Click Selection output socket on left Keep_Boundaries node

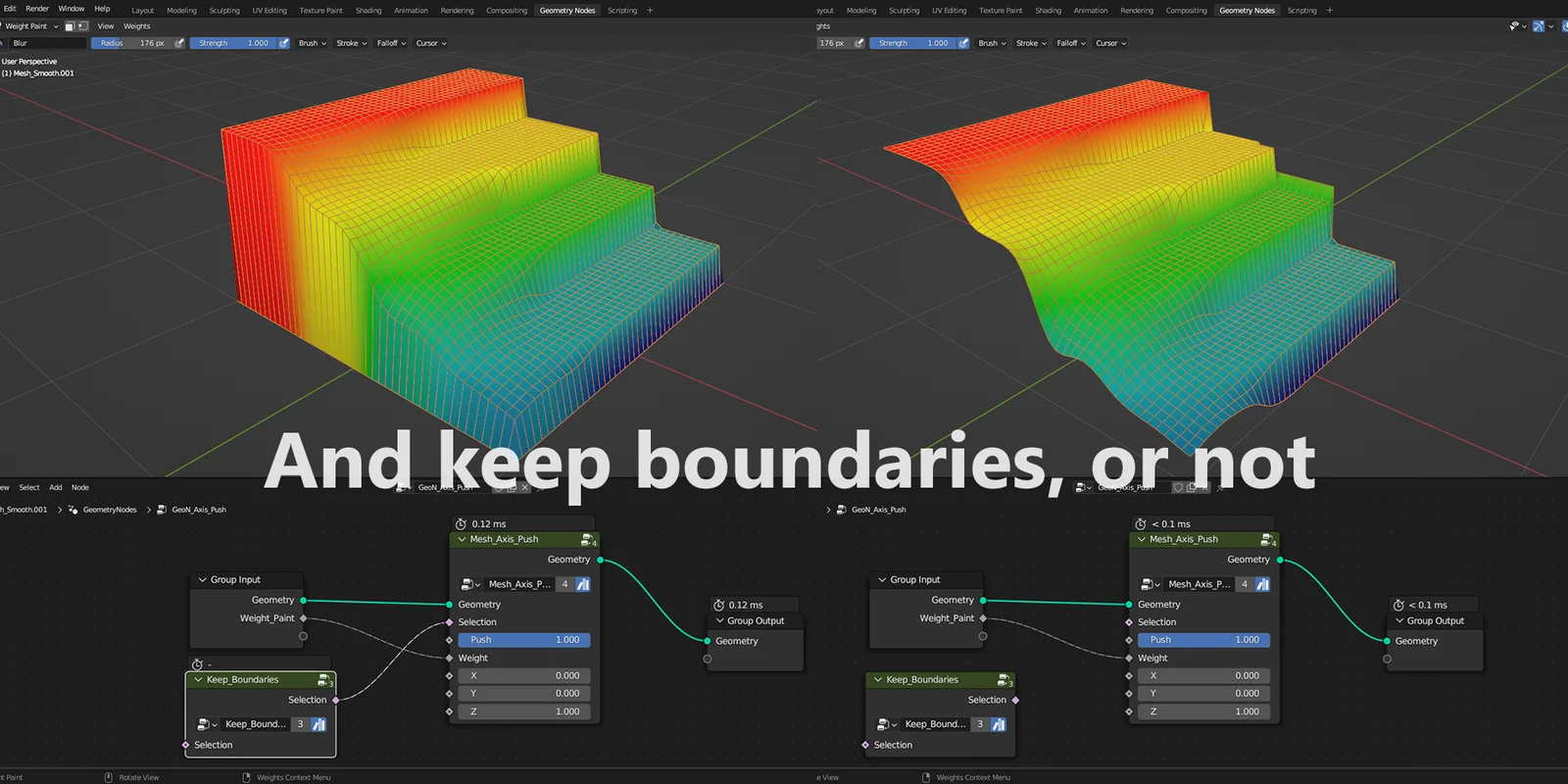pyautogui.click(x=335, y=700)
